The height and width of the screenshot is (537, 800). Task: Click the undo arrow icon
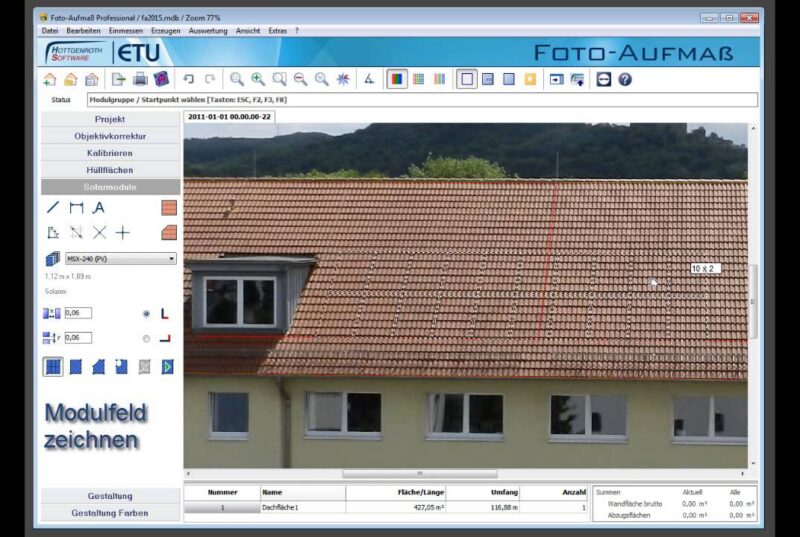click(x=188, y=79)
